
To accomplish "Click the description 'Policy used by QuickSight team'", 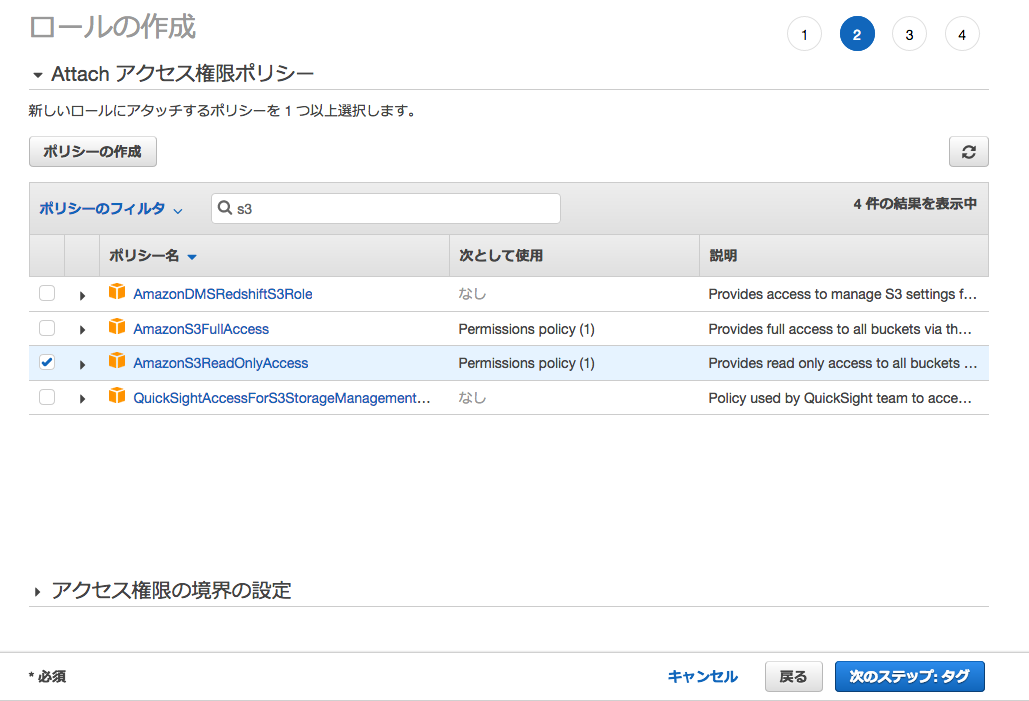I will pos(840,398).
